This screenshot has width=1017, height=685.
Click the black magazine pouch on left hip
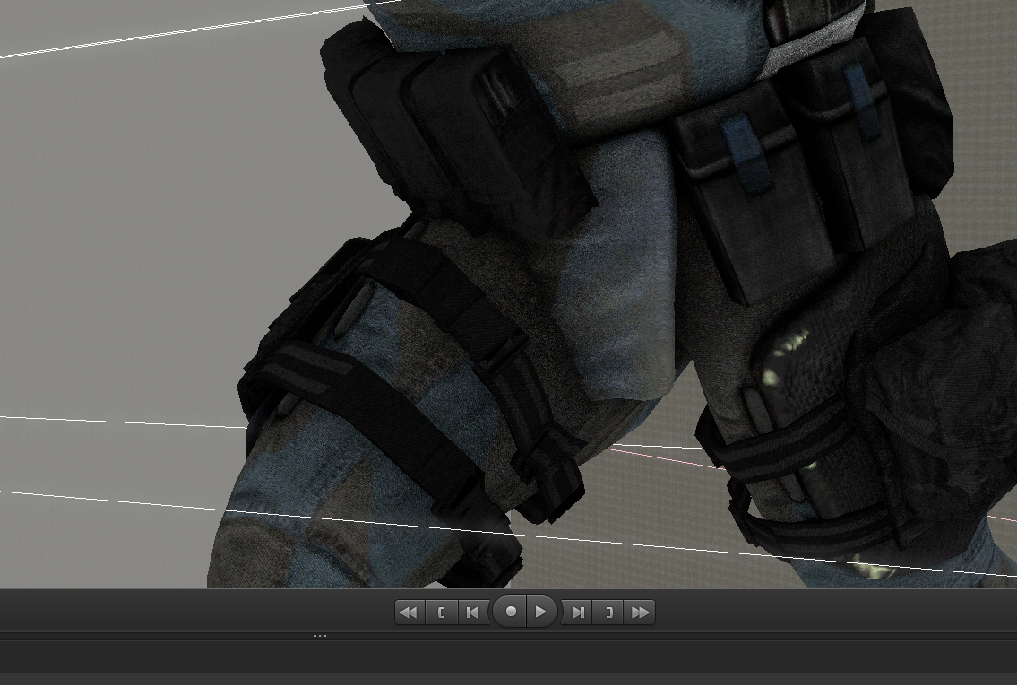click(454, 123)
